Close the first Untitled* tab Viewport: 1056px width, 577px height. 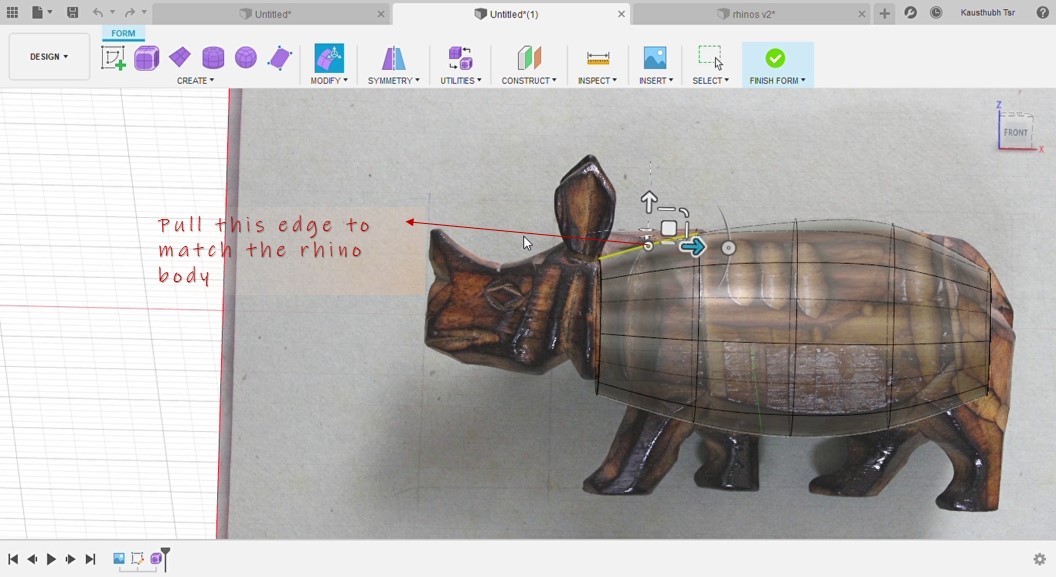(381, 14)
